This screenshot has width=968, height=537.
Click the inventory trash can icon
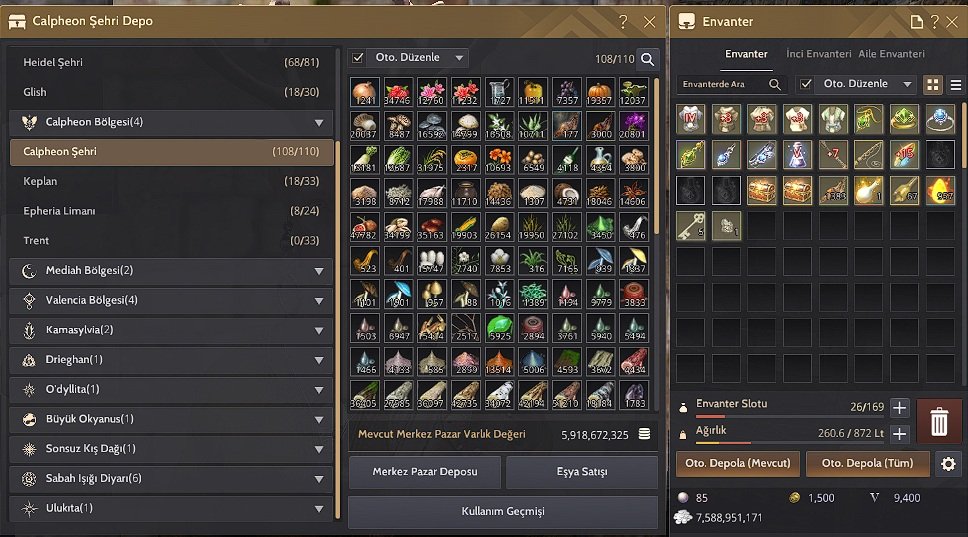[x=939, y=421]
